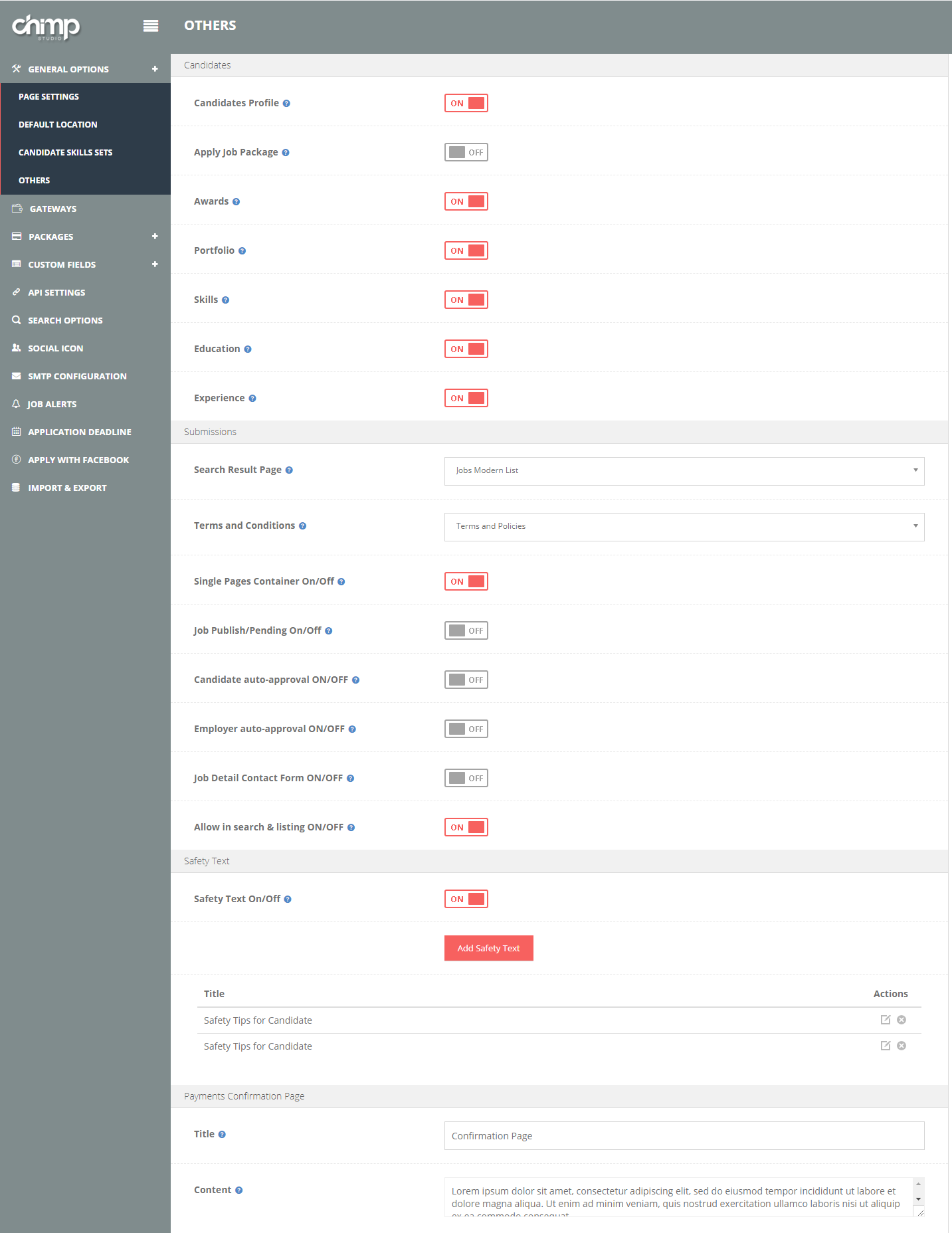Enable Candidate auto-approval switch

point(466,680)
